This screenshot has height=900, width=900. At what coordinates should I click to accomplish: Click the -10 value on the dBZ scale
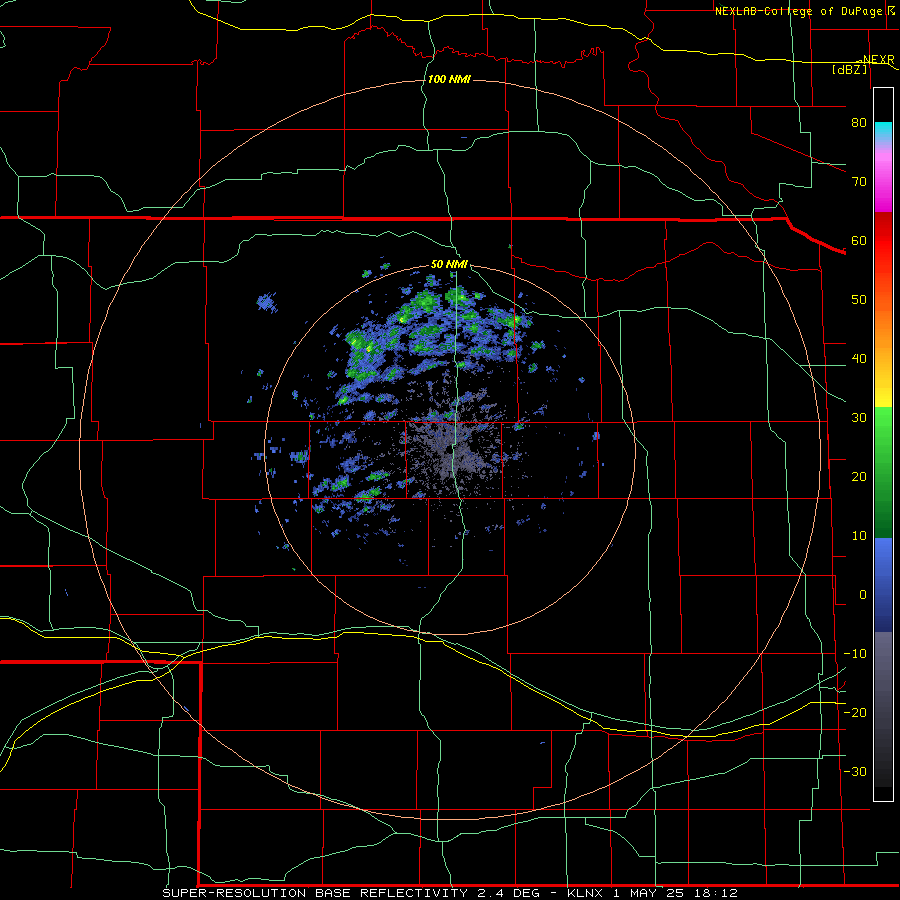(855, 653)
